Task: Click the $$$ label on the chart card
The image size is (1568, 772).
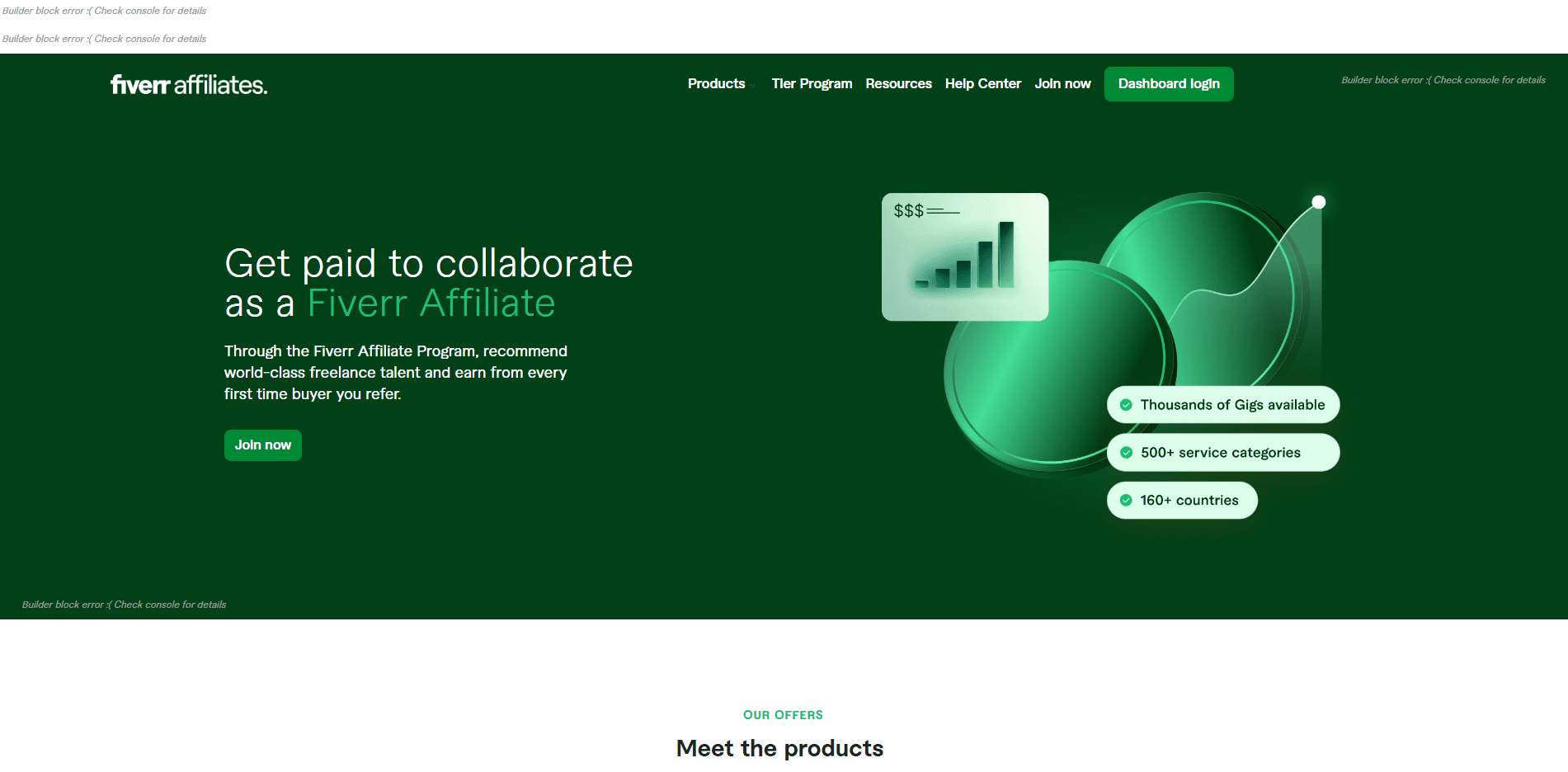Action: [909, 211]
